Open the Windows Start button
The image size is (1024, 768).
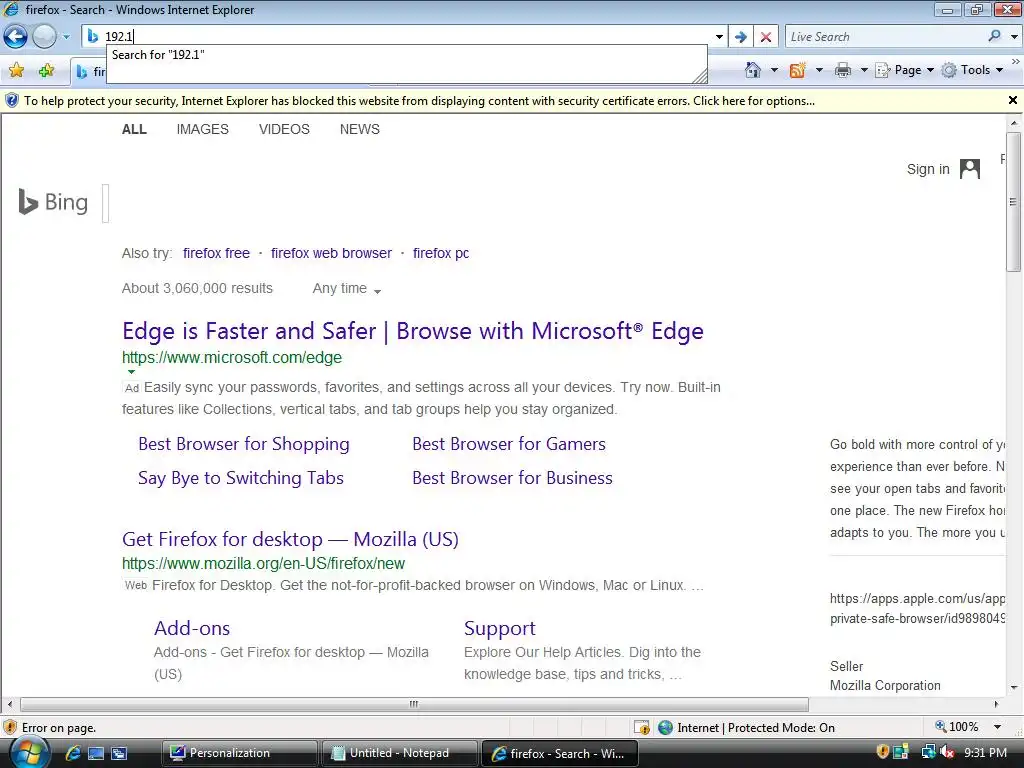click(x=28, y=753)
